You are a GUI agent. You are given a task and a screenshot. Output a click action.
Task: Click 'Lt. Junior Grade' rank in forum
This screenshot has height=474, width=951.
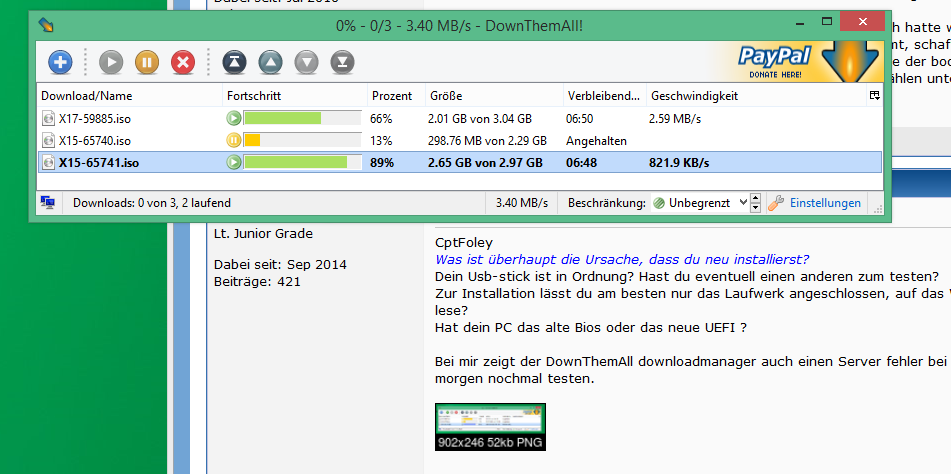click(x=263, y=233)
